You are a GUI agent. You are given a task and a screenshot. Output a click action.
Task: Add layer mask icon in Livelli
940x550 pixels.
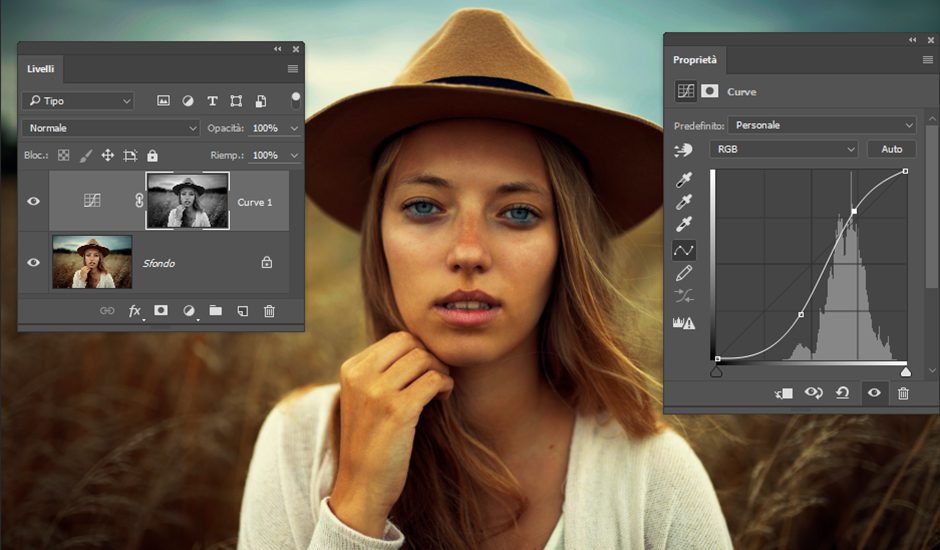161,310
